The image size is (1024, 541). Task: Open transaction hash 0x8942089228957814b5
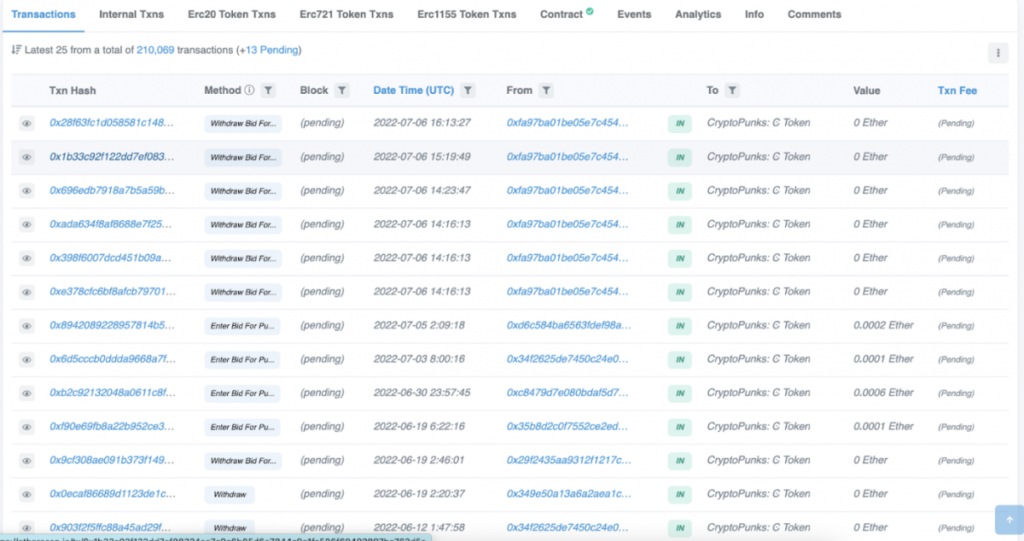pos(112,325)
